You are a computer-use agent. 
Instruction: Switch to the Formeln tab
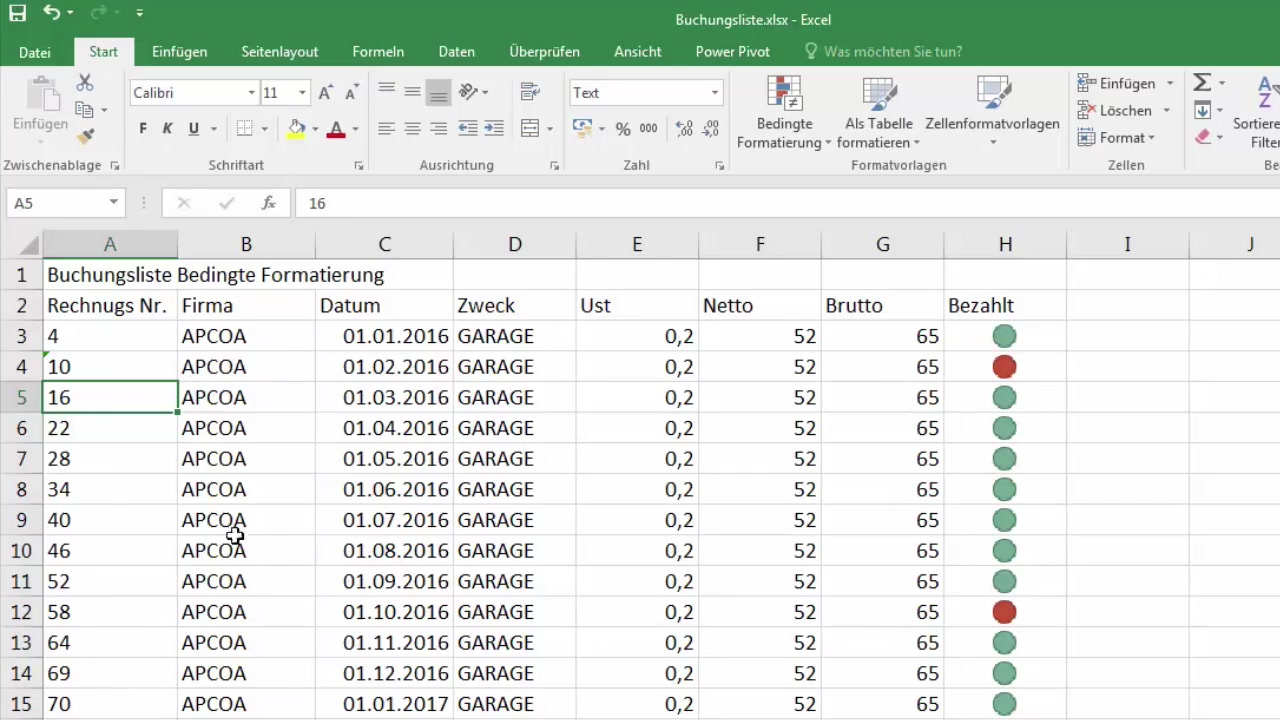click(378, 52)
